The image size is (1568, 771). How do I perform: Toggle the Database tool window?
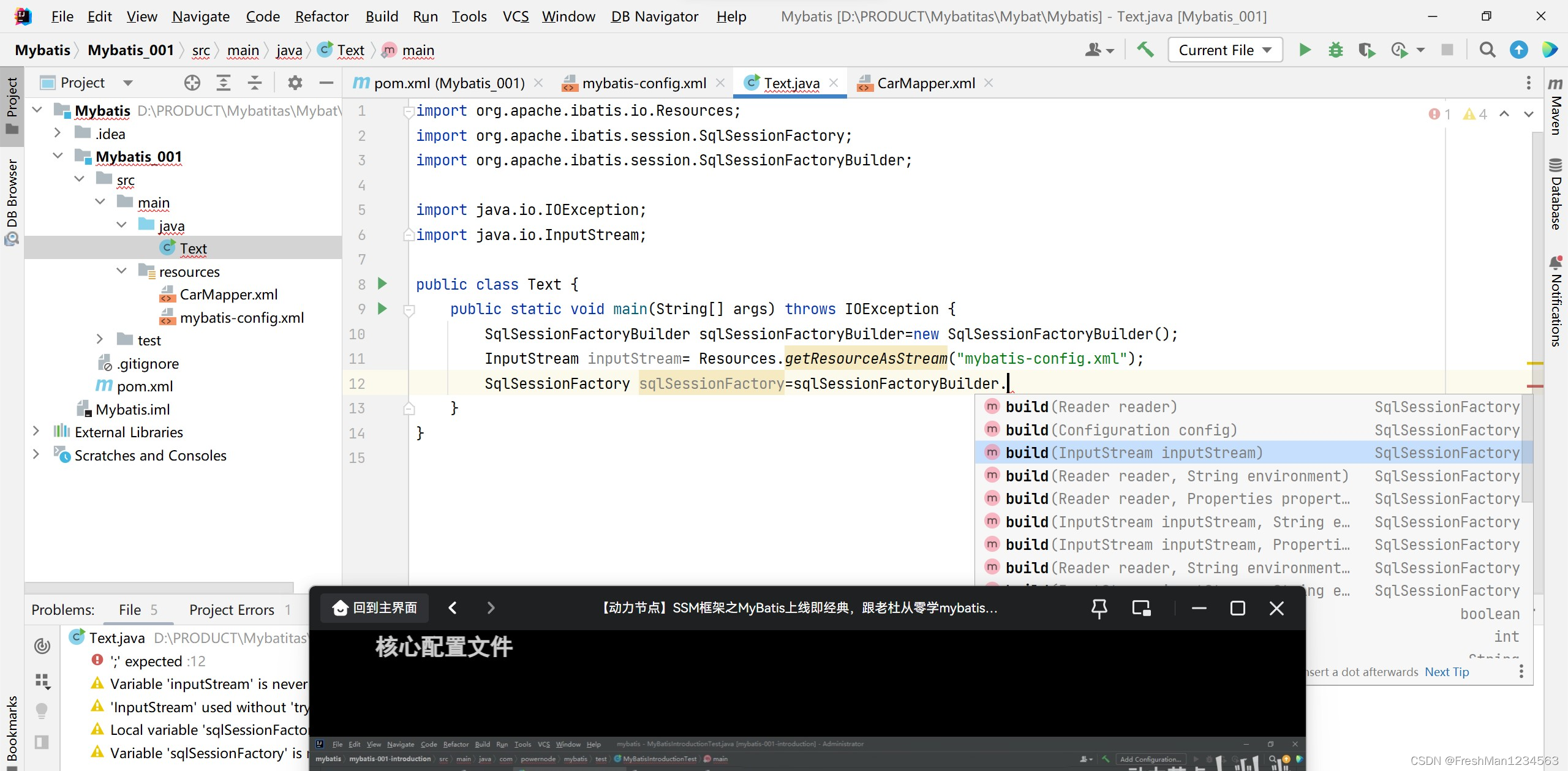(1556, 194)
